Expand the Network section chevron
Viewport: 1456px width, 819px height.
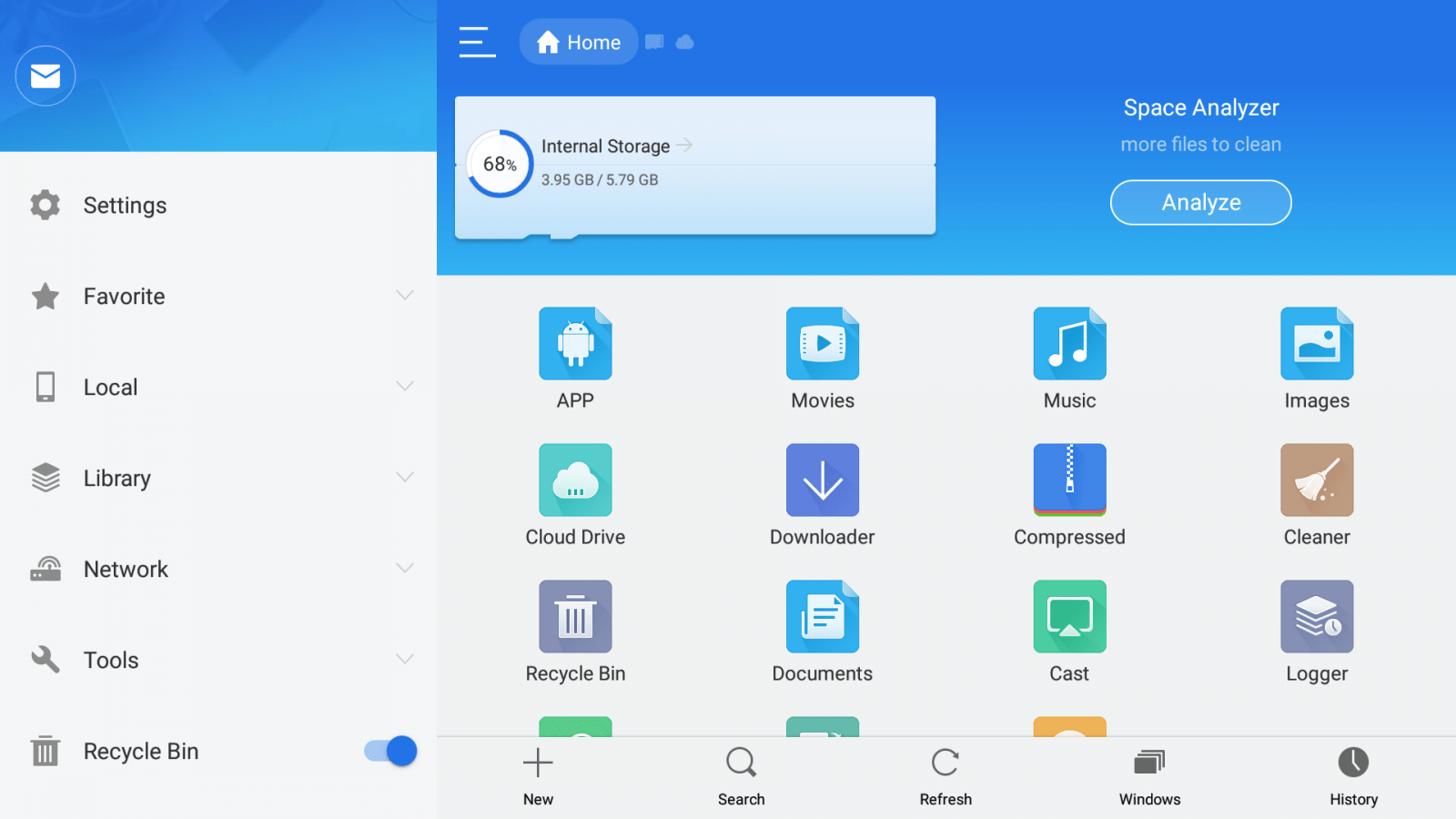click(405, 568)
